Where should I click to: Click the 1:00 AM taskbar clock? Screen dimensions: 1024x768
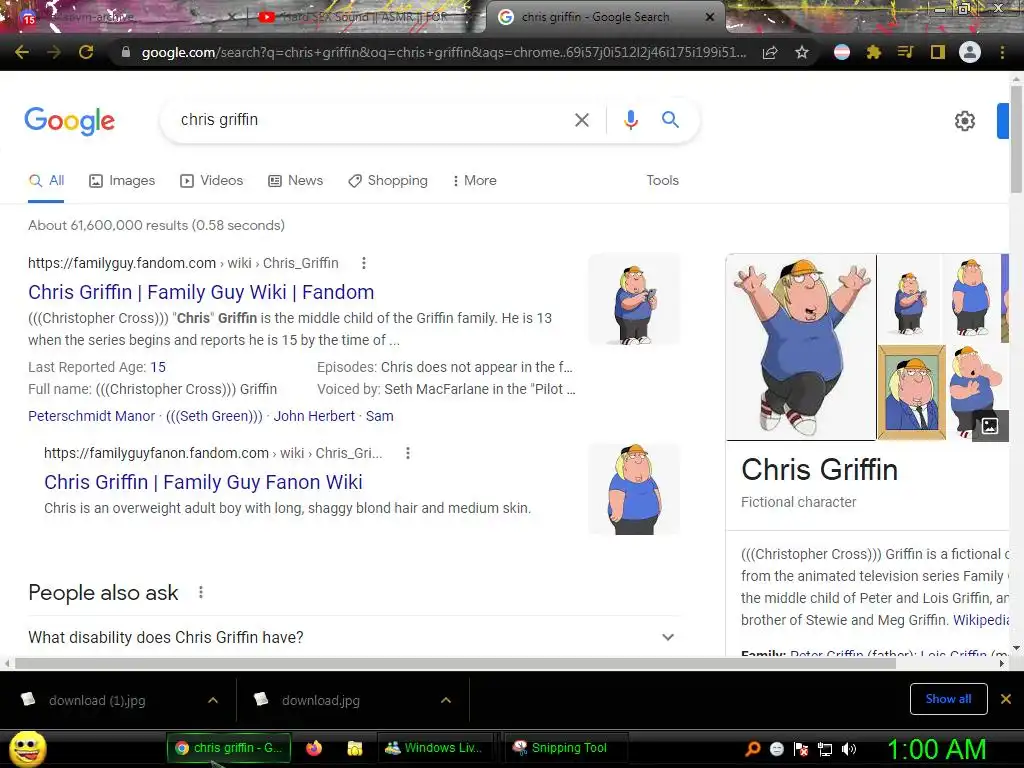click(x=937, y=750)
